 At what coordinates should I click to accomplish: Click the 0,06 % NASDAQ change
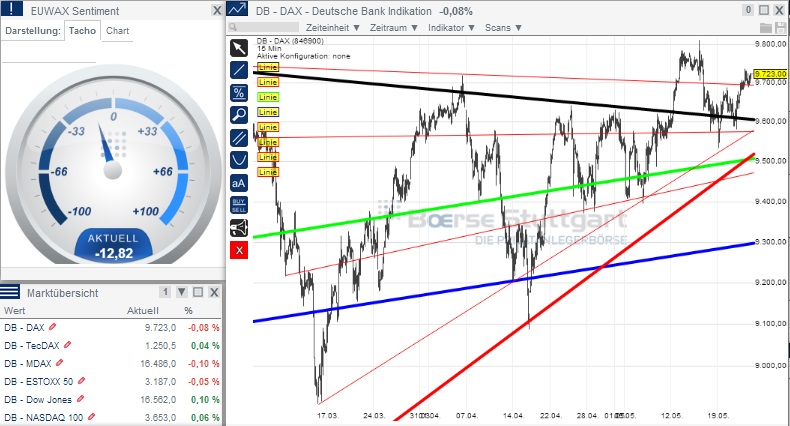tap(205, 417)
